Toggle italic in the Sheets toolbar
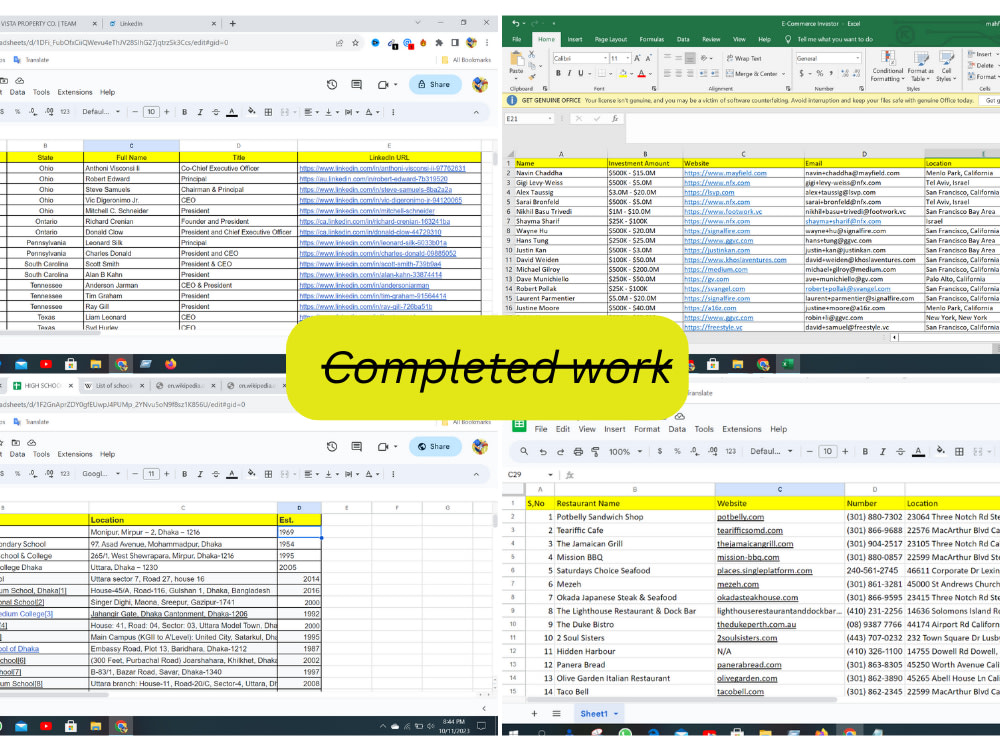 [881, 451]
